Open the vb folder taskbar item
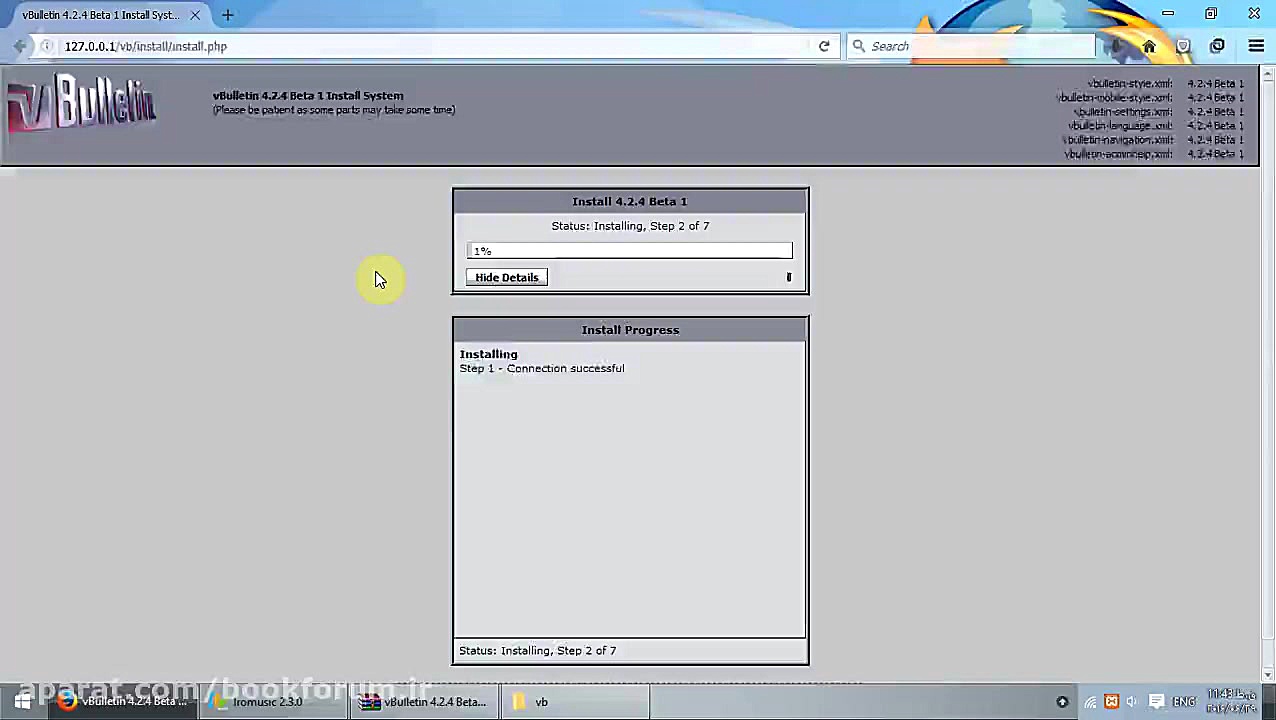 [574, 702]
